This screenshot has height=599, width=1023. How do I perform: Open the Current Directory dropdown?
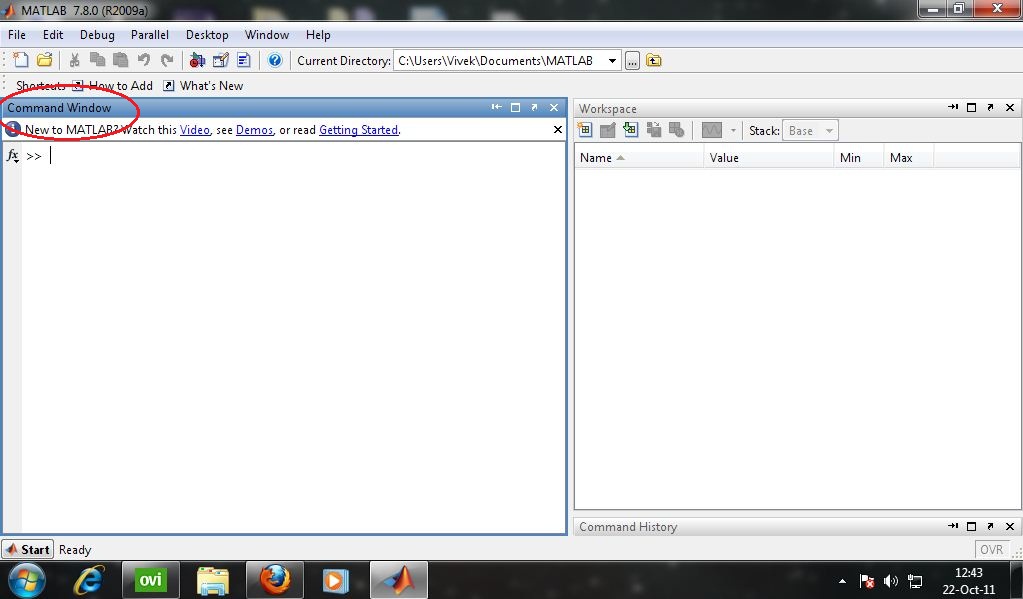pos(613,60)
